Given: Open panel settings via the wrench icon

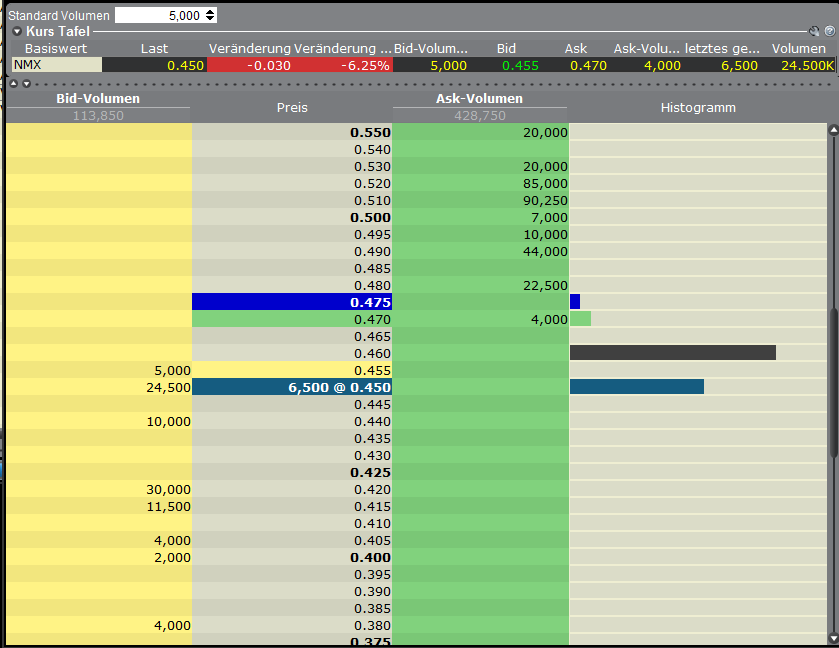Looking at the screenshot, I should 814,31.
